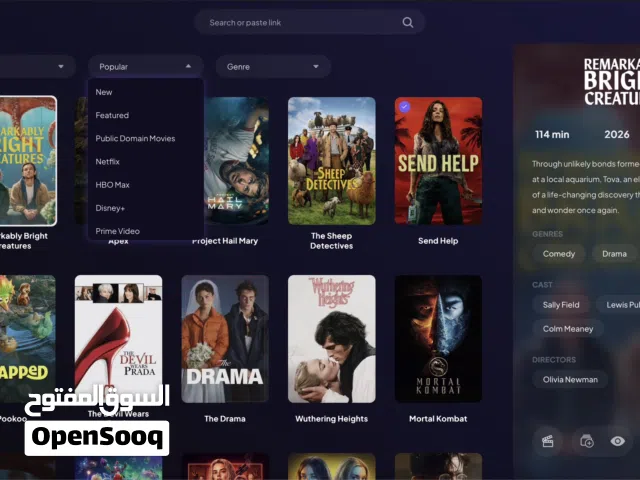Open The Drama movie poster
640x480 pixels.
(x=225, y=339)
